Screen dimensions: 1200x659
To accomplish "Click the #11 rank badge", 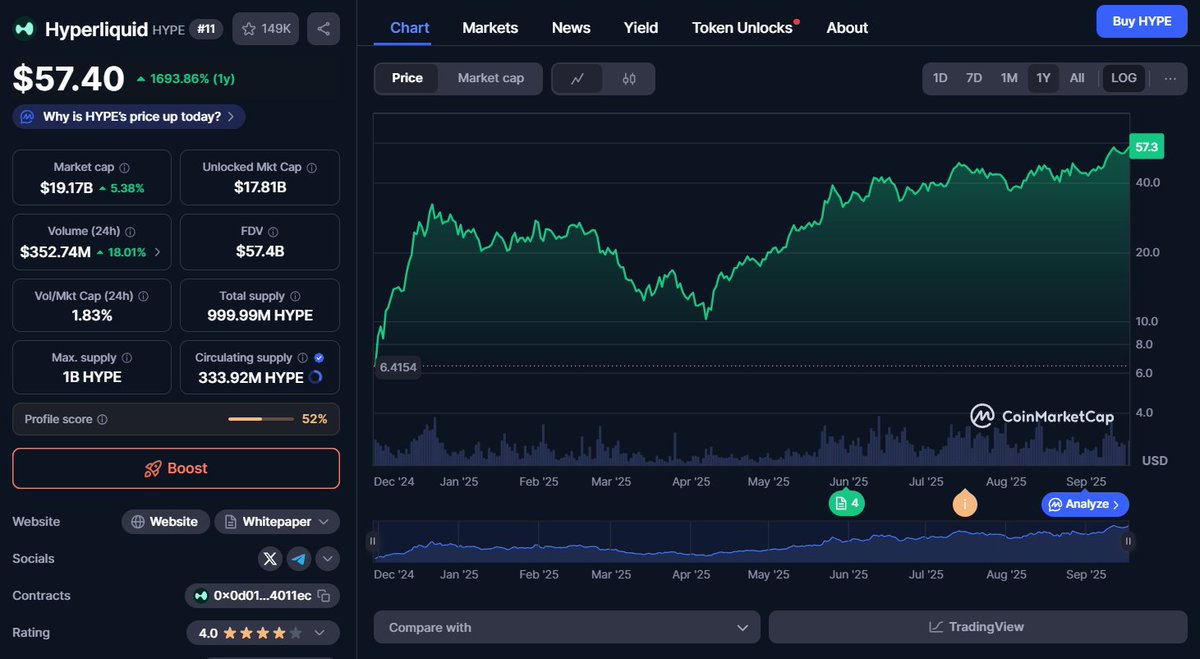I will pos(206,29).
